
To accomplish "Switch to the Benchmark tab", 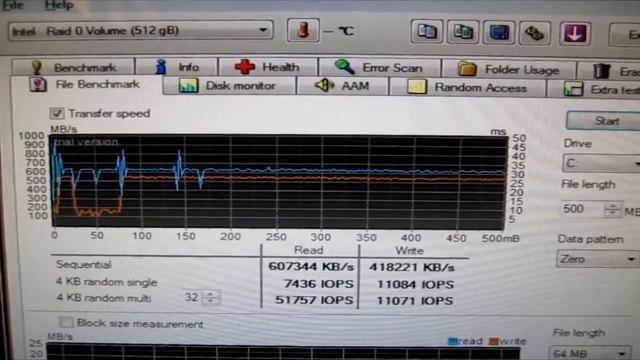I will tap(73, 67).
